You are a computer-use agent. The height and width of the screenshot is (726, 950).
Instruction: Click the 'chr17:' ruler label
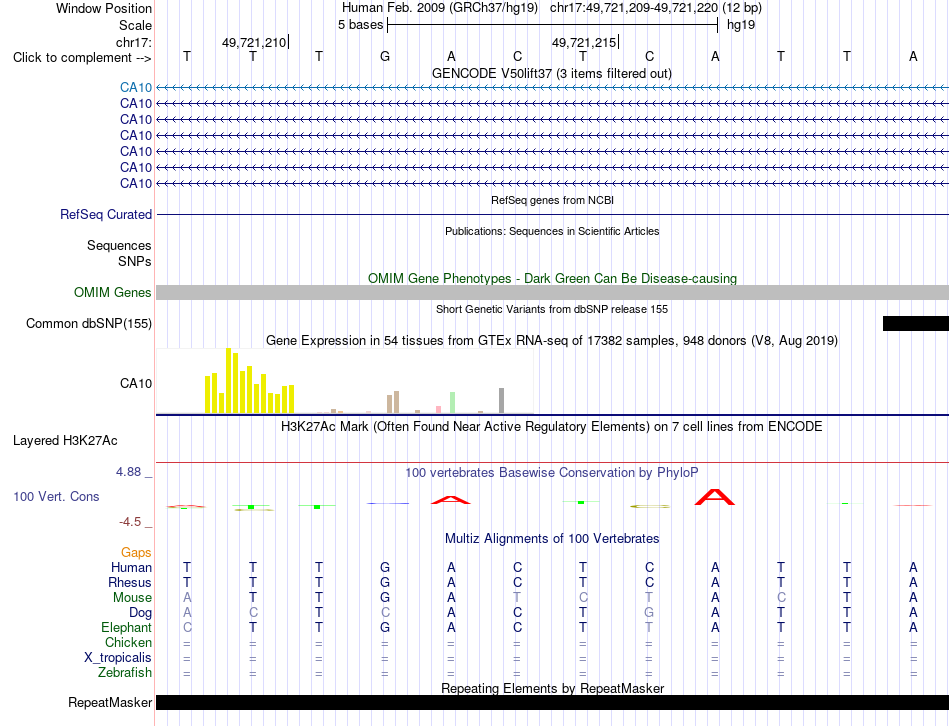coord(134,42)
